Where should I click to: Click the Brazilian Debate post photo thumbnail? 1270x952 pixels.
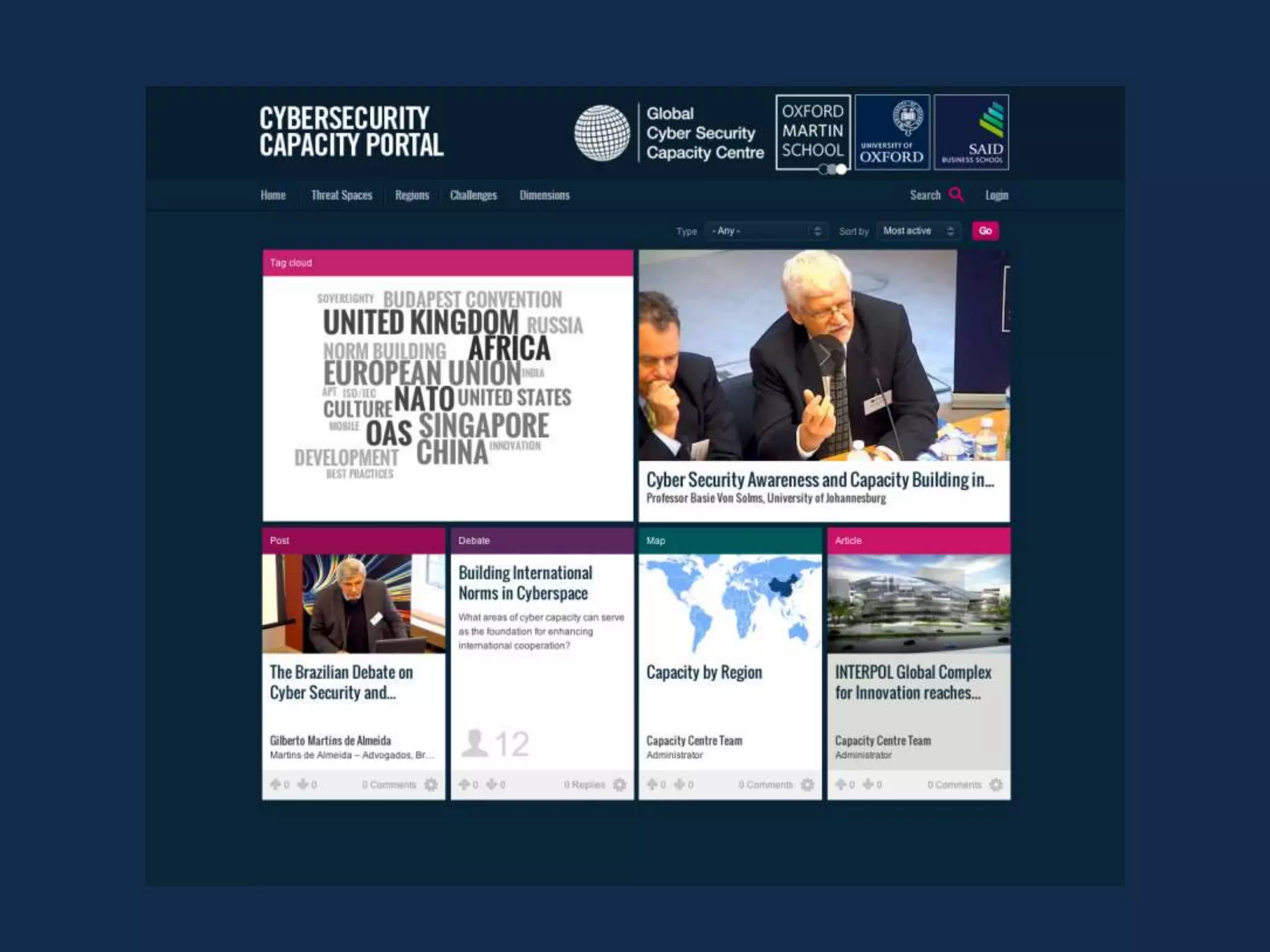(x=353, y=604)
